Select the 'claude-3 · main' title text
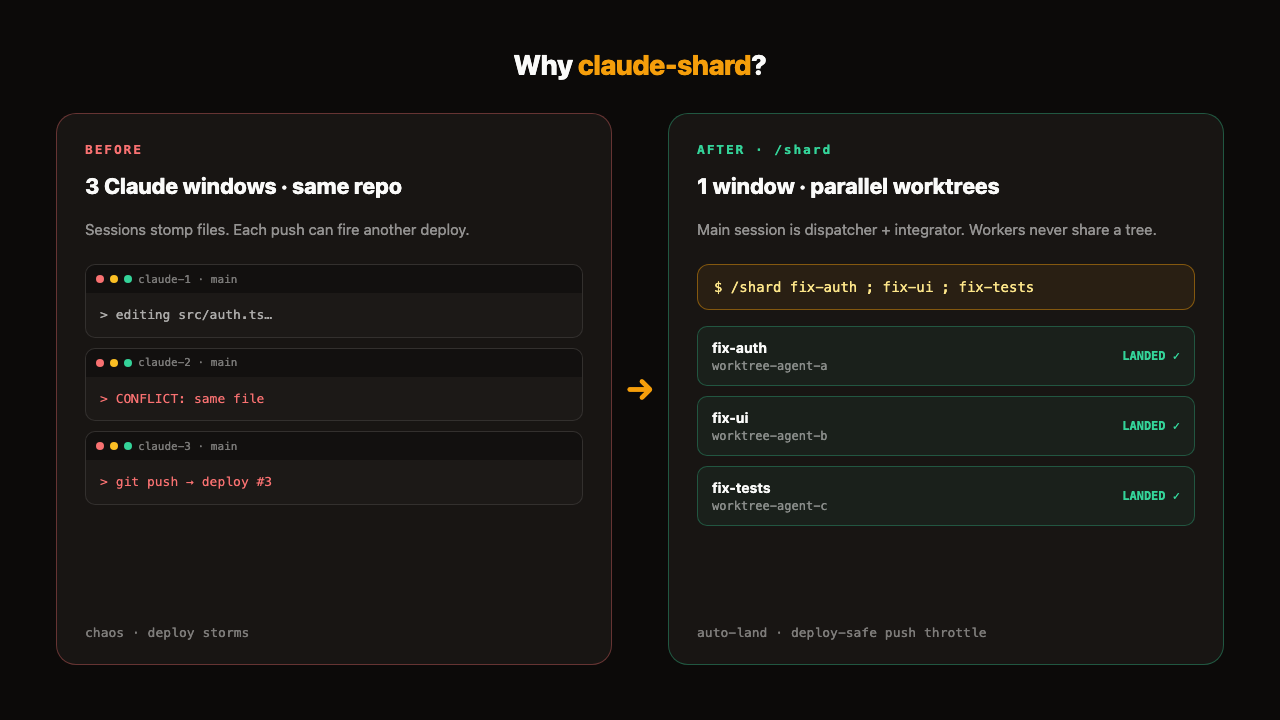Image resolution: width=1280 pixels, height=720 pixels. pos(188,446)
